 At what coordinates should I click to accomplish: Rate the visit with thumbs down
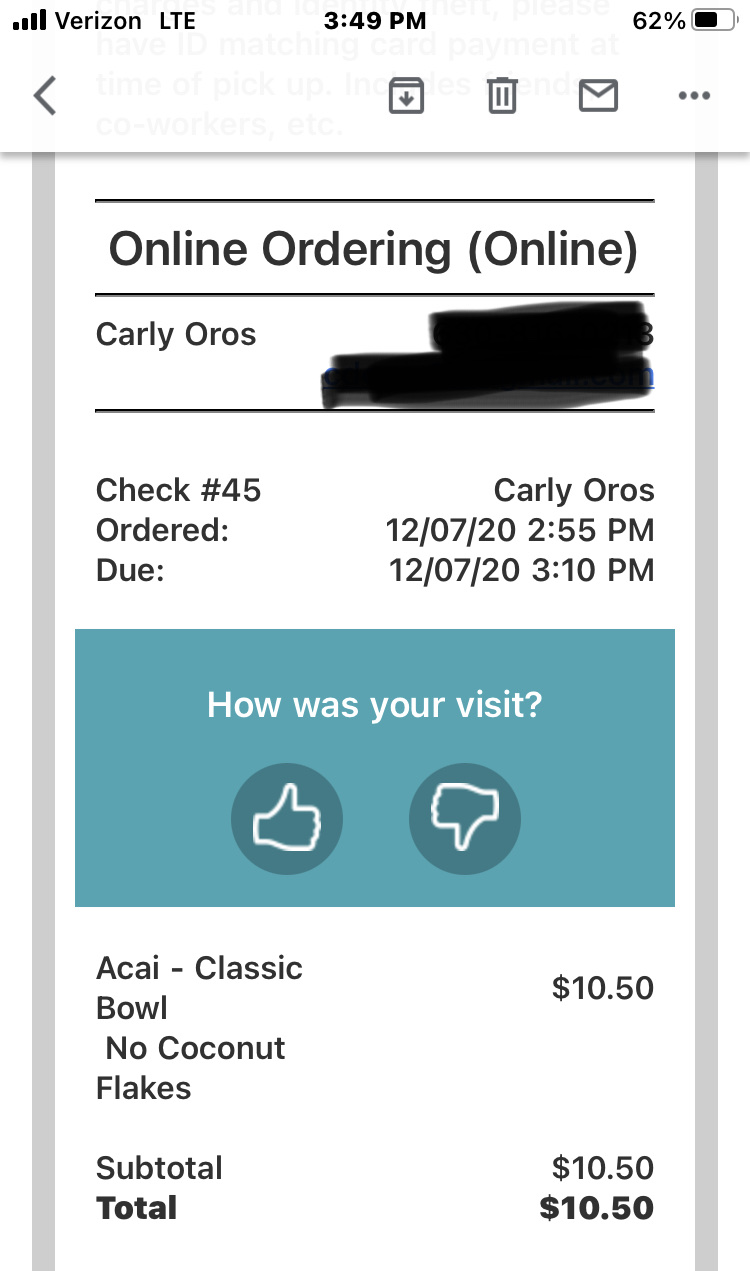pyautogui.click(x=464, y=819)
